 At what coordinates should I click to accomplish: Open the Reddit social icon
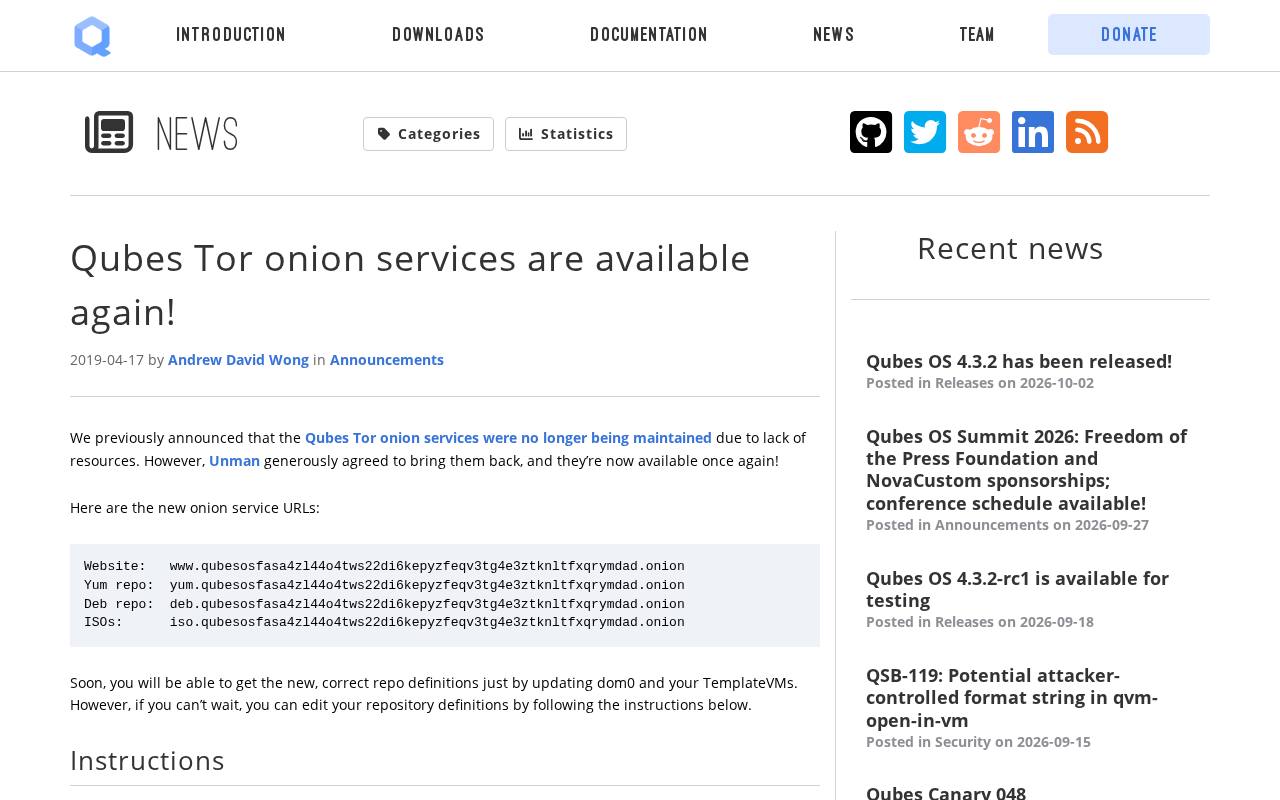[979, 132]
